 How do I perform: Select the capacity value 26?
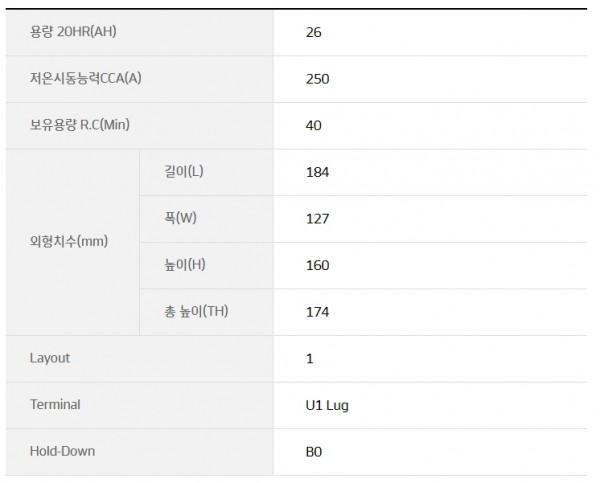coord(313,33)
